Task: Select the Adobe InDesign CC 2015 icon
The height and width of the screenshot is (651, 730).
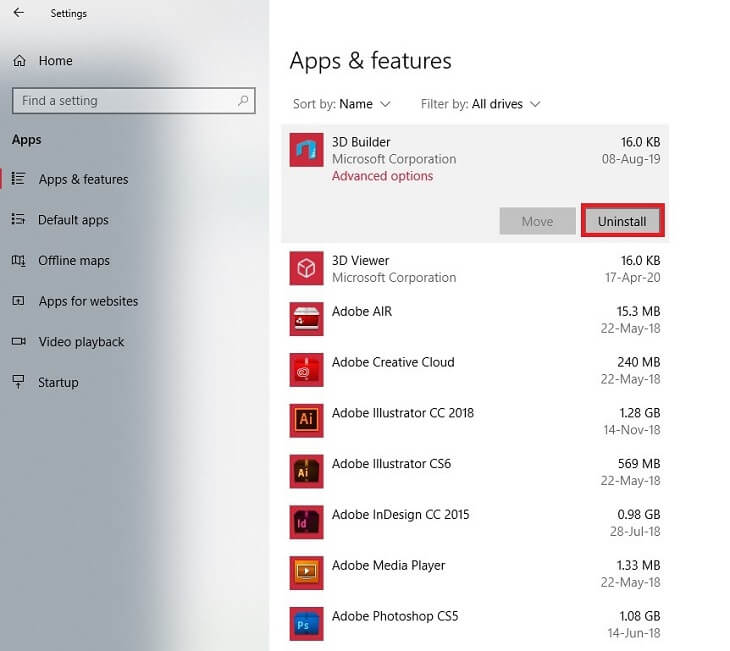Action: 305,522
